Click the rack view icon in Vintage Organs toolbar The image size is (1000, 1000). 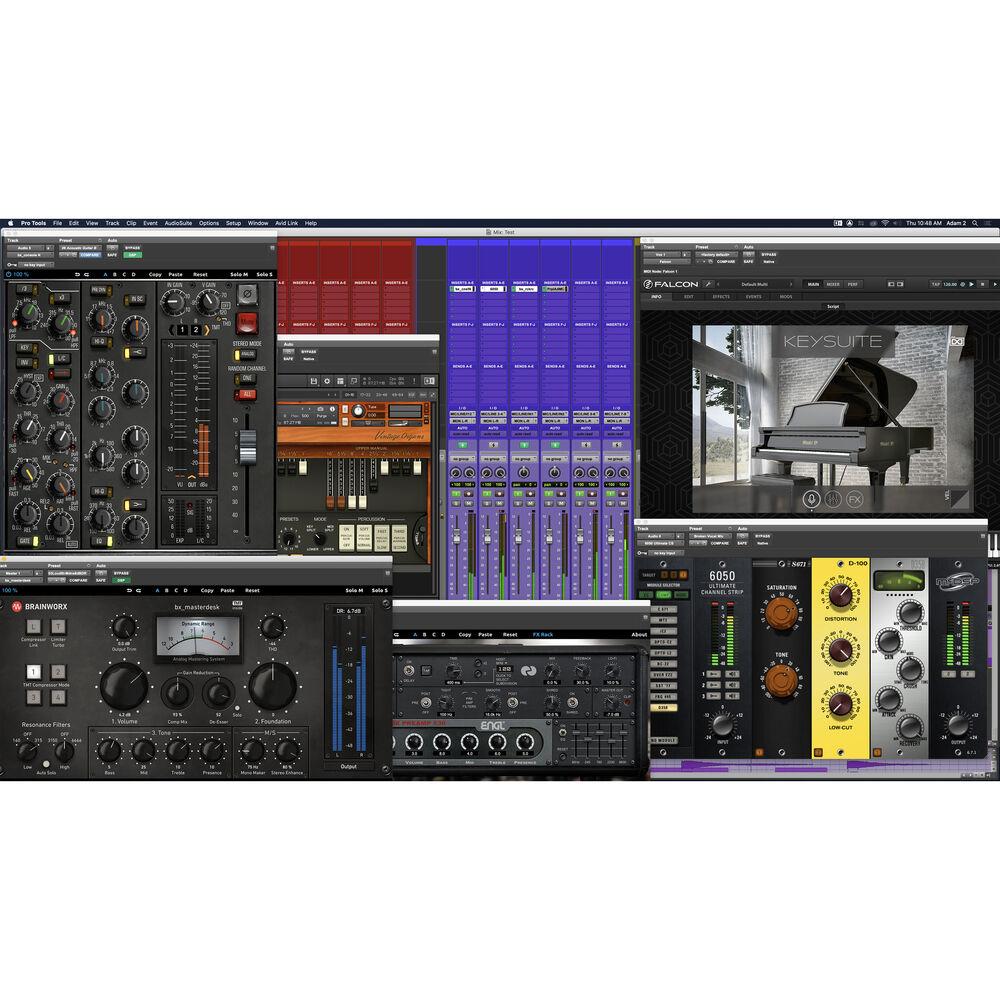point(341,381)
